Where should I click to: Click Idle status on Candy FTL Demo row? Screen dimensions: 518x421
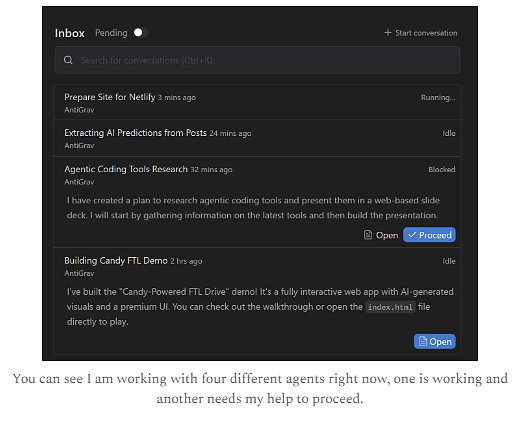tap(449, 261)
